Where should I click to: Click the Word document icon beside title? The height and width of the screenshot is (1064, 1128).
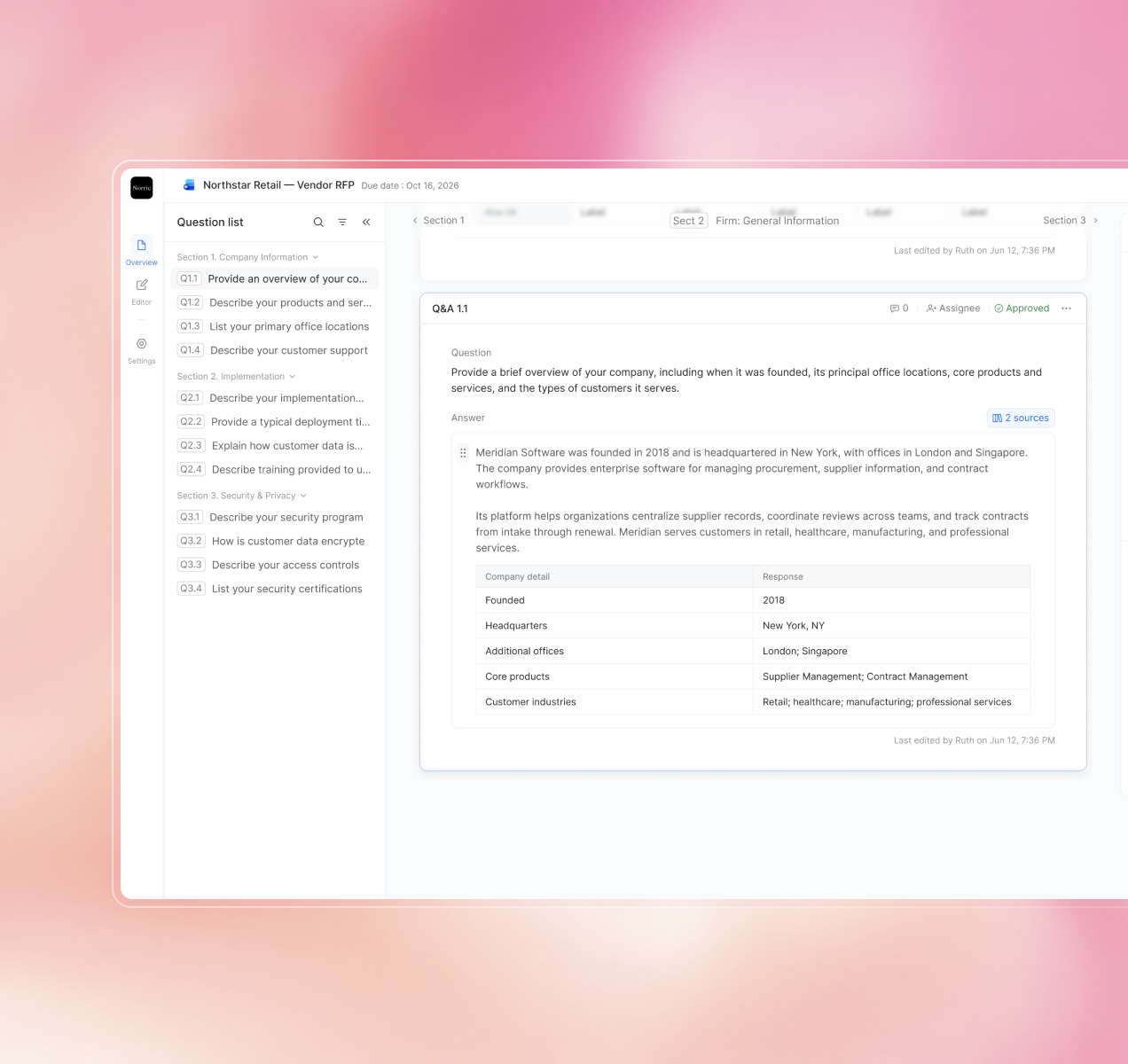click(x=189, y=185)
